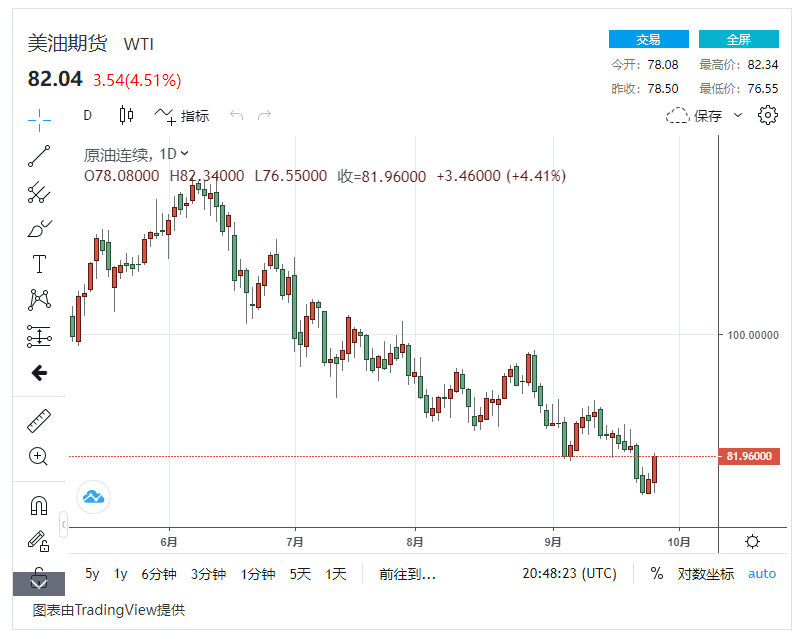Open the candlestick chart style picker
This screenshot has height=633, width=804.
pos(126,115)
